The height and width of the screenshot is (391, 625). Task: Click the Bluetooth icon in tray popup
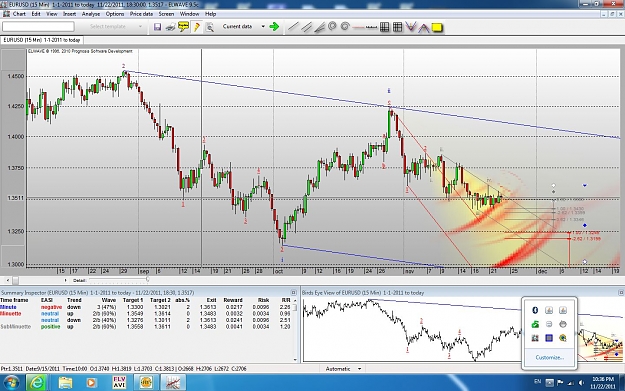click(535, 310)
